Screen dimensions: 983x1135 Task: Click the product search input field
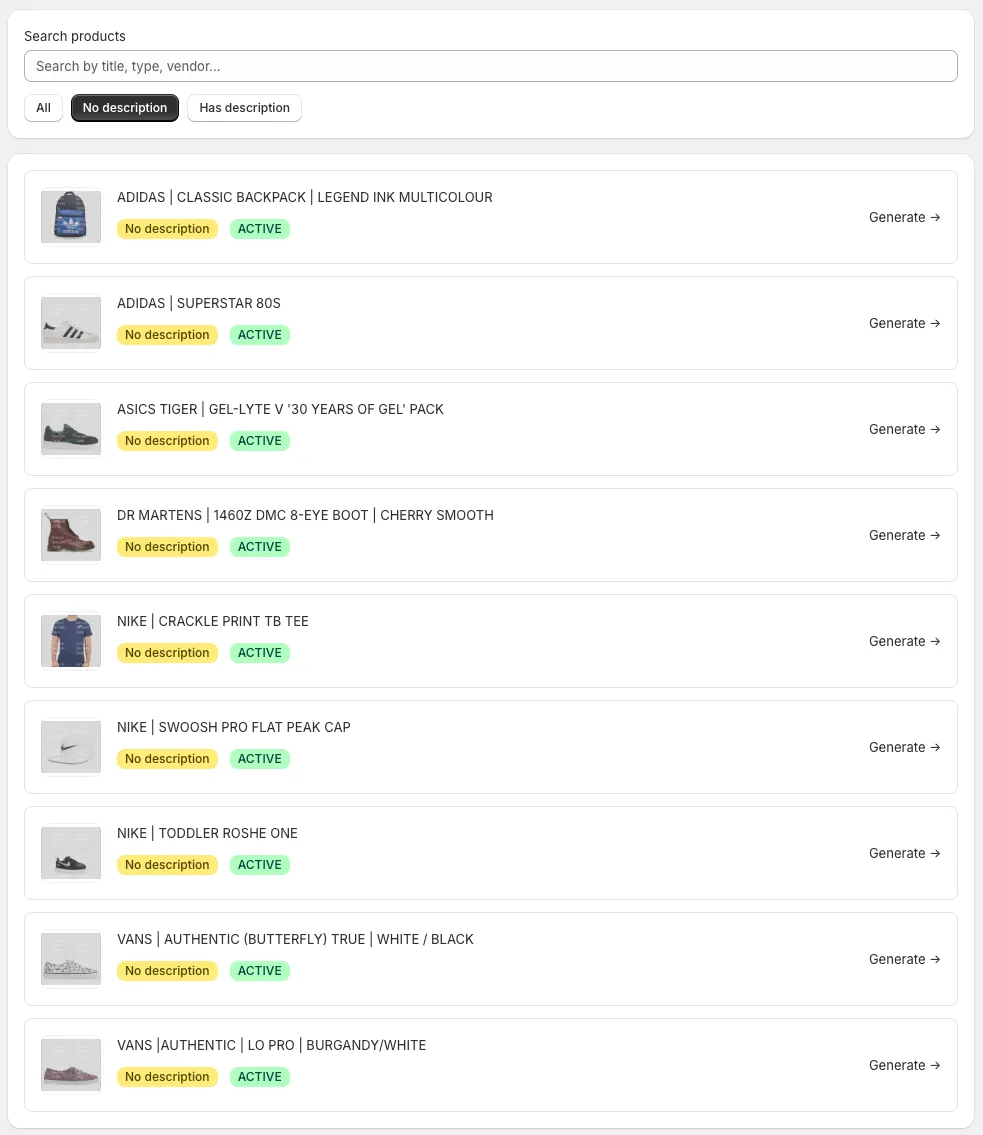(490, 66)
